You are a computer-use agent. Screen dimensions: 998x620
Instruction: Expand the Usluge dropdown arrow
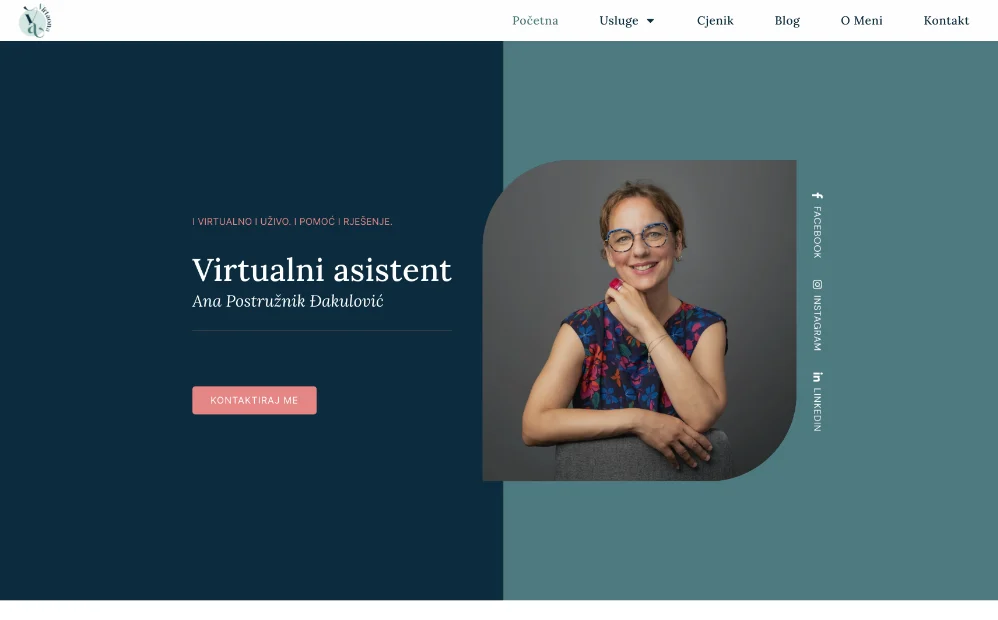650,21
